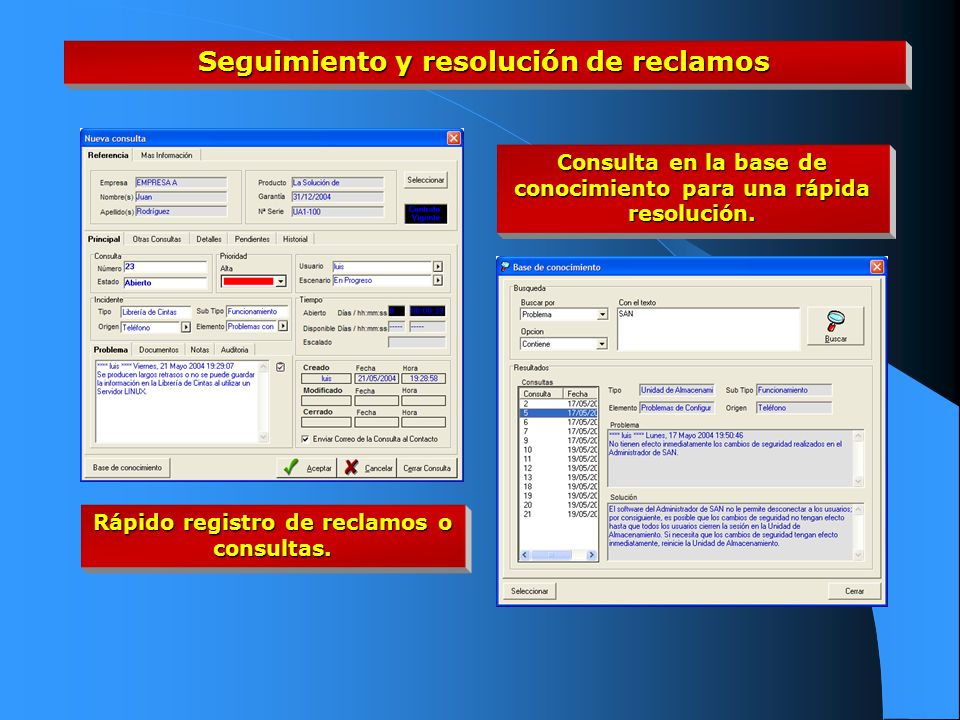
Task: Click the Fecha column header
Action: click(x=580, y=394)
